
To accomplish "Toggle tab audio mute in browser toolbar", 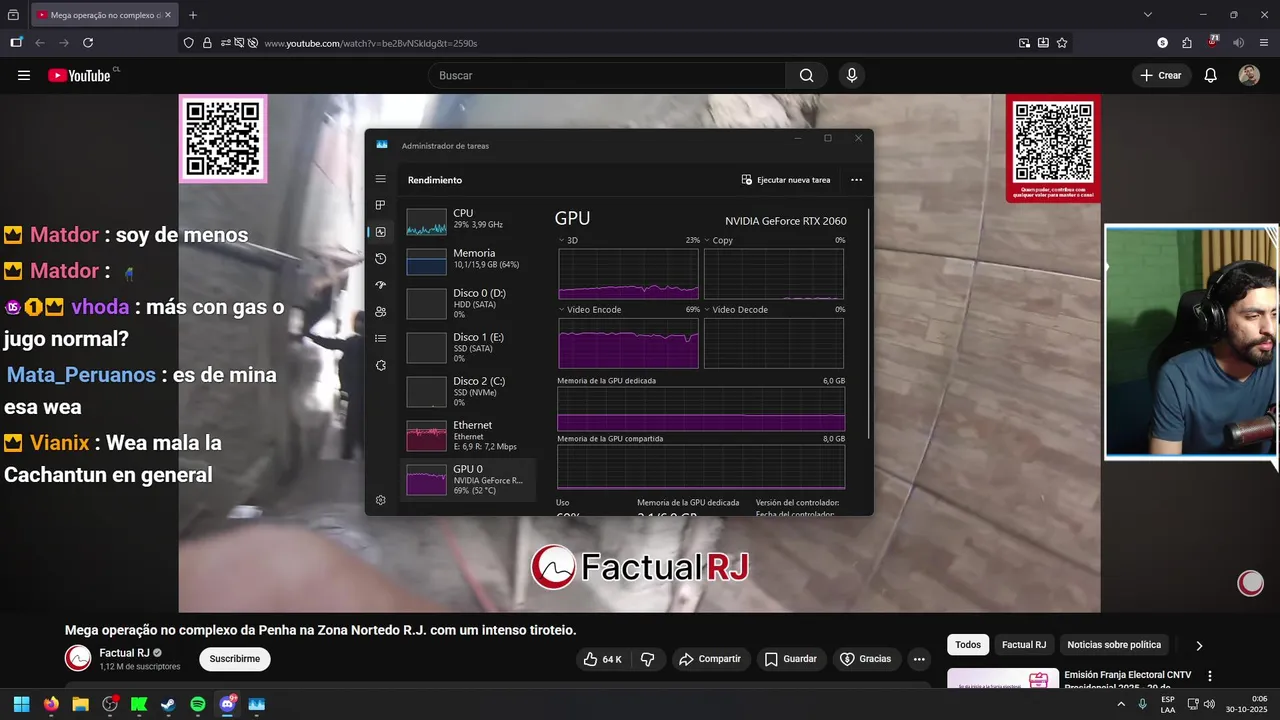I will [1238, 43].
